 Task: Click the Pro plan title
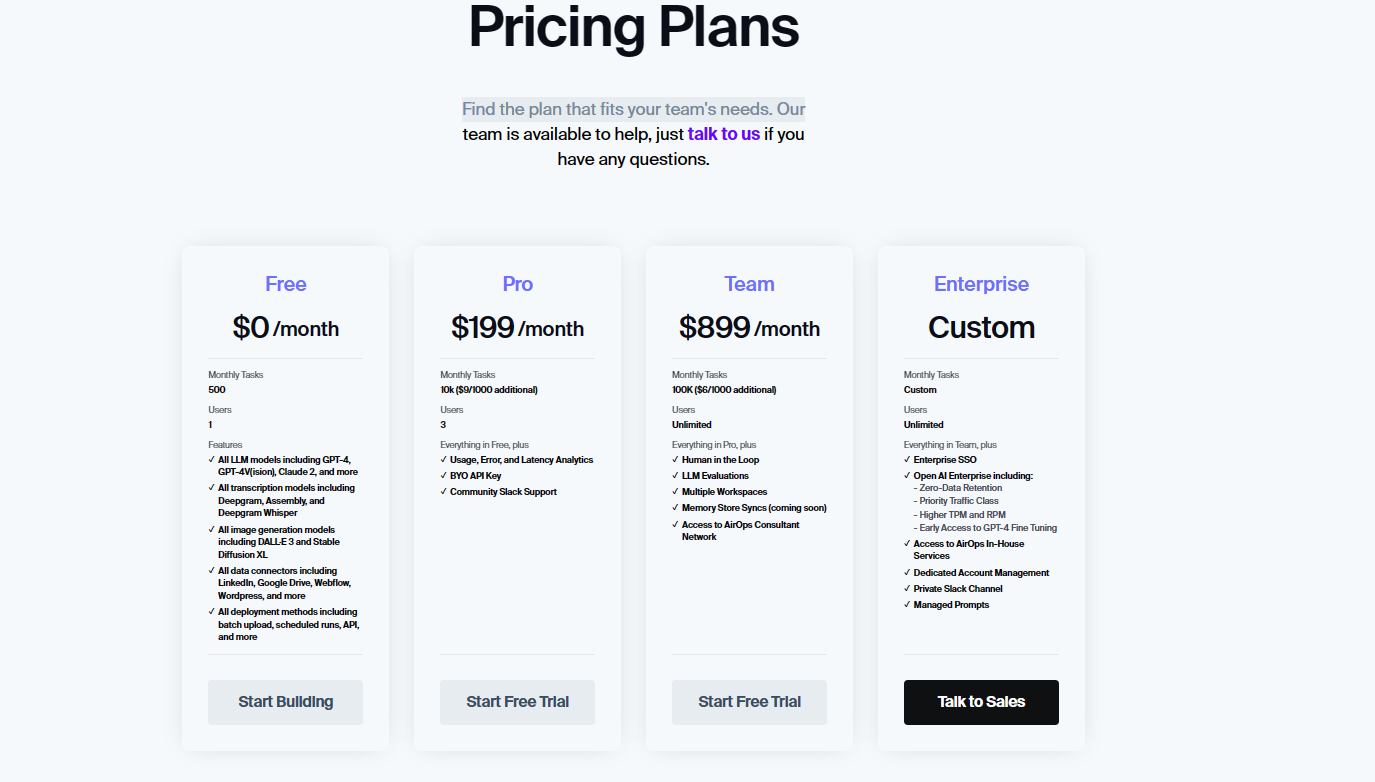[517, 284]
